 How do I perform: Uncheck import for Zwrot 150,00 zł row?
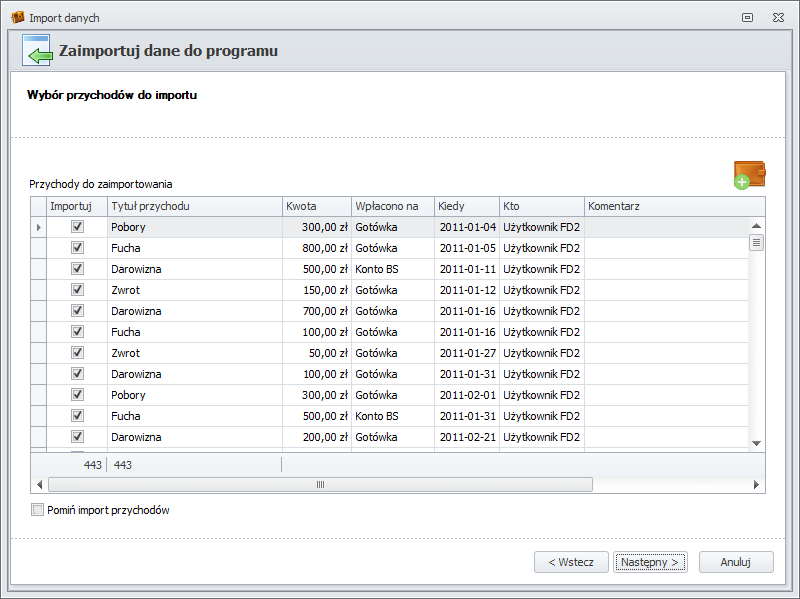(x=77, y=290)
